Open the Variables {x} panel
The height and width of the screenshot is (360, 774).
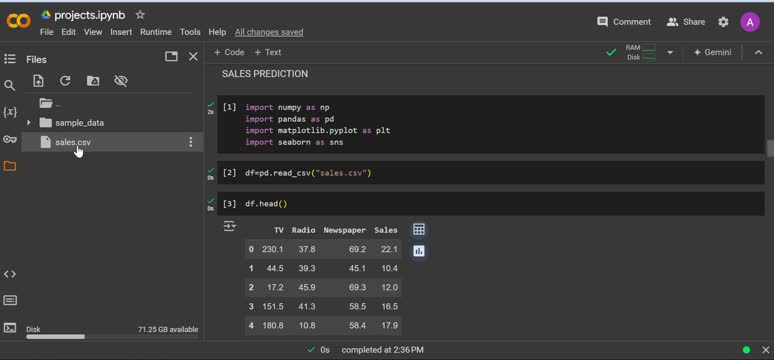click(10, 112)
